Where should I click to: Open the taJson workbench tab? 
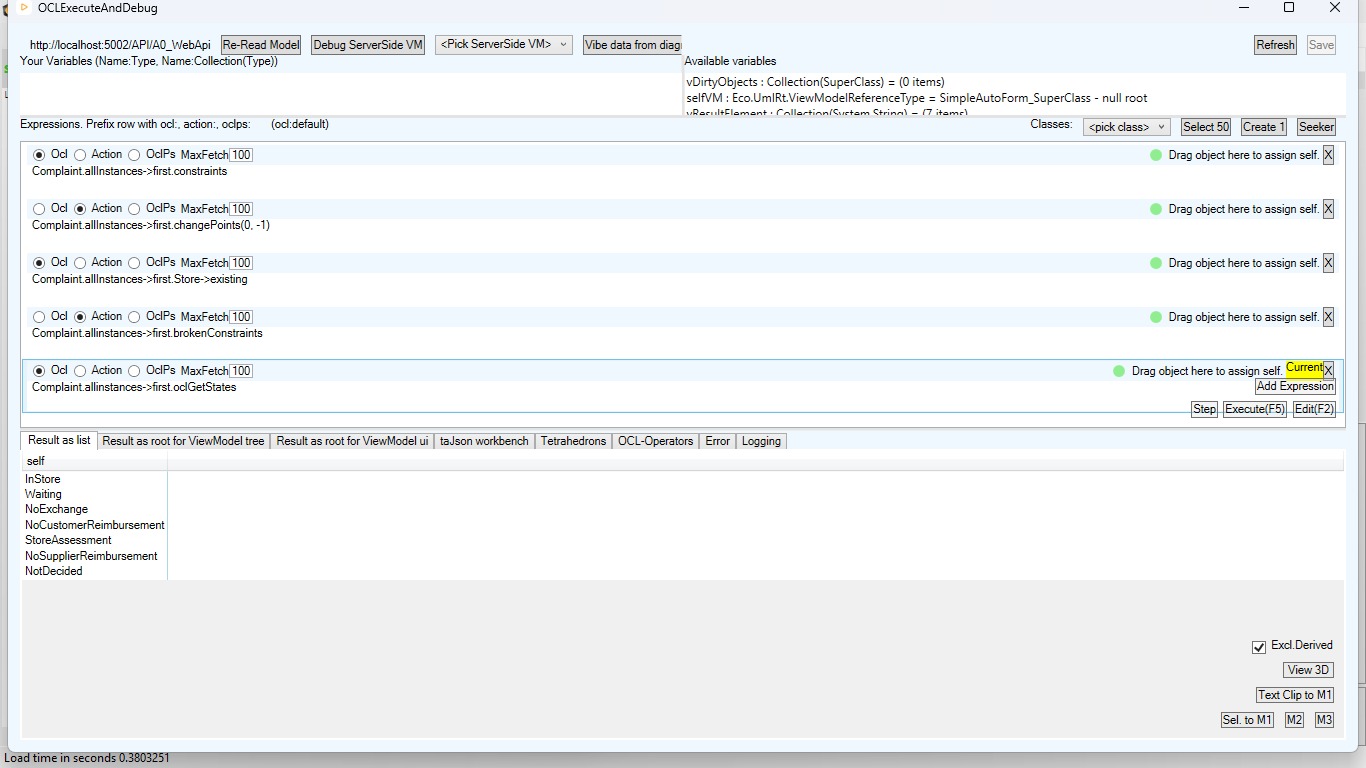(x=484, y=441)
